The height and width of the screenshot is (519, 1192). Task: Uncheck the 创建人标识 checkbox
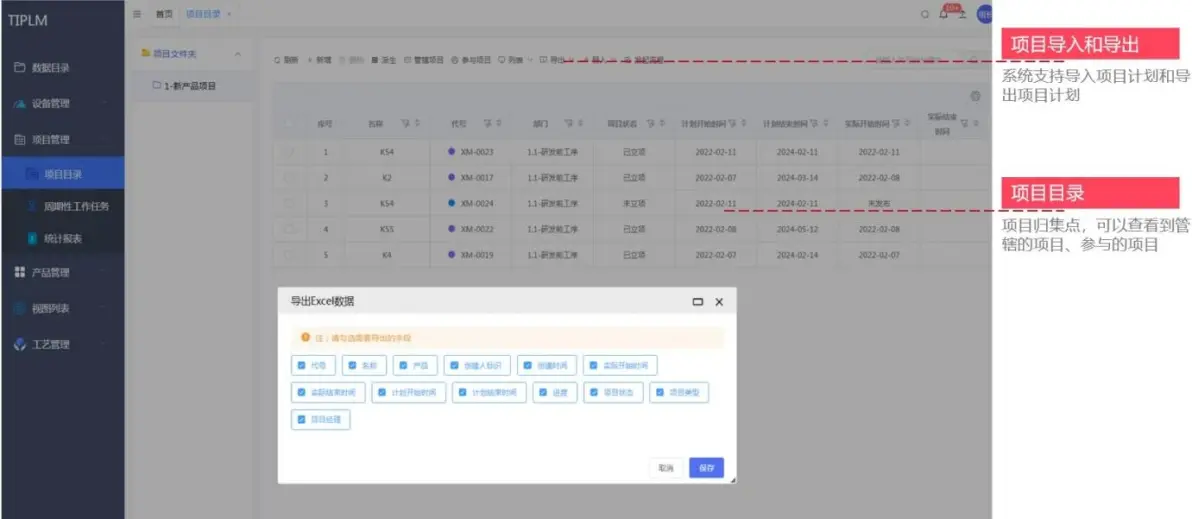coord(453,365)
